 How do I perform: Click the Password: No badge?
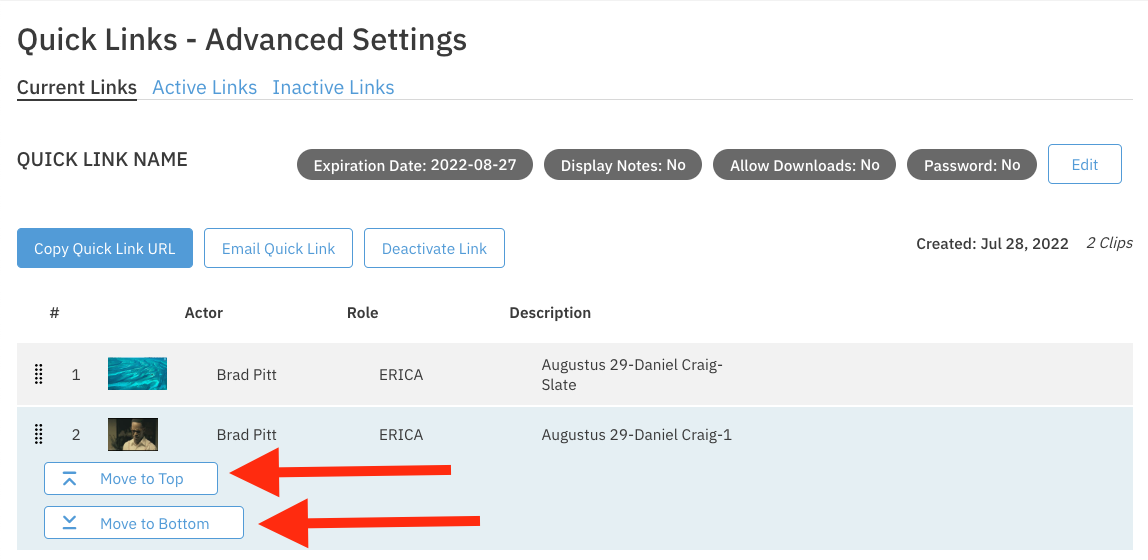pyautogui.click(x=971, y=165)
